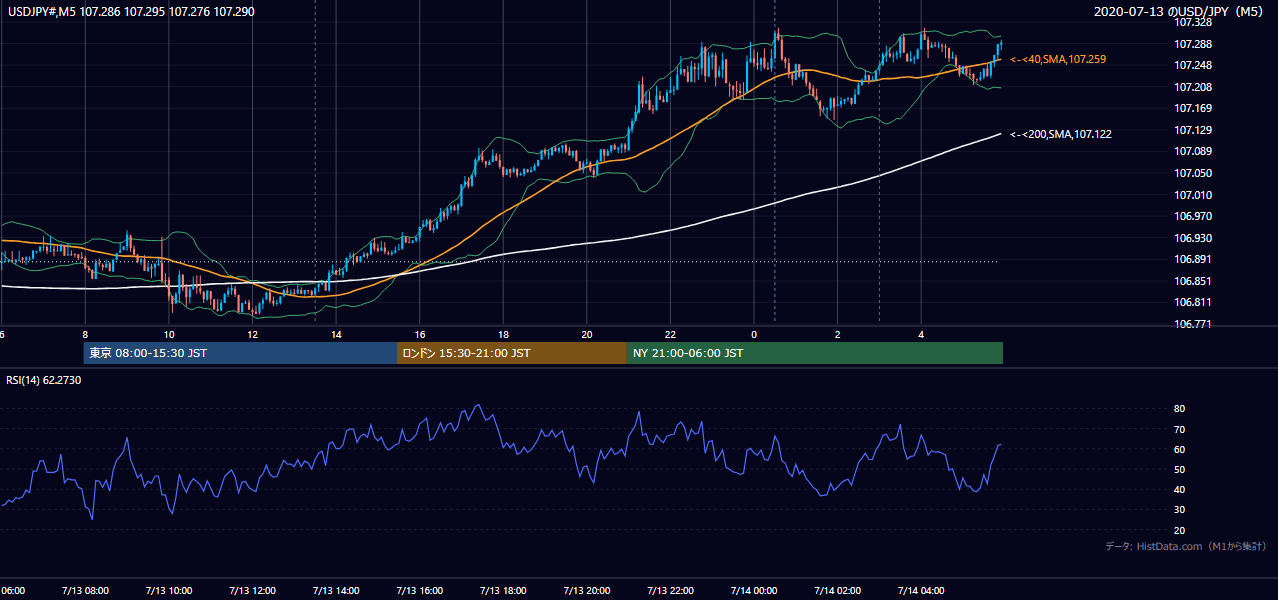Select the white 200 SMA 107.122 label
Viewport: 1278px width, 600px height.
pos(1061,134)
